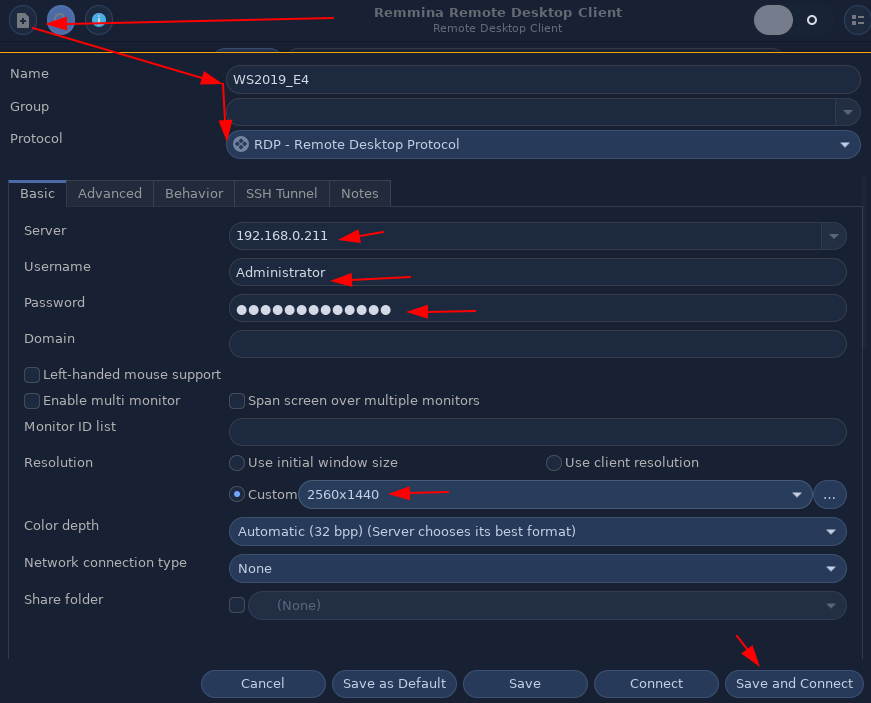Viewport: 871px width, 703px height.
Task: Click the new connection profile icon
Action: (x=23, y=21)
